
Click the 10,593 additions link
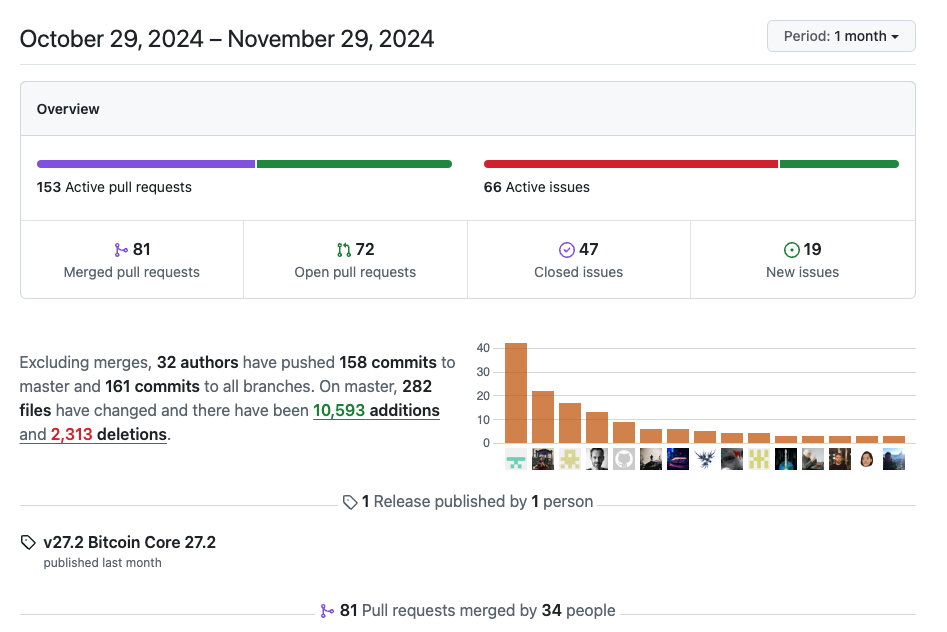[x=376, y=411]
